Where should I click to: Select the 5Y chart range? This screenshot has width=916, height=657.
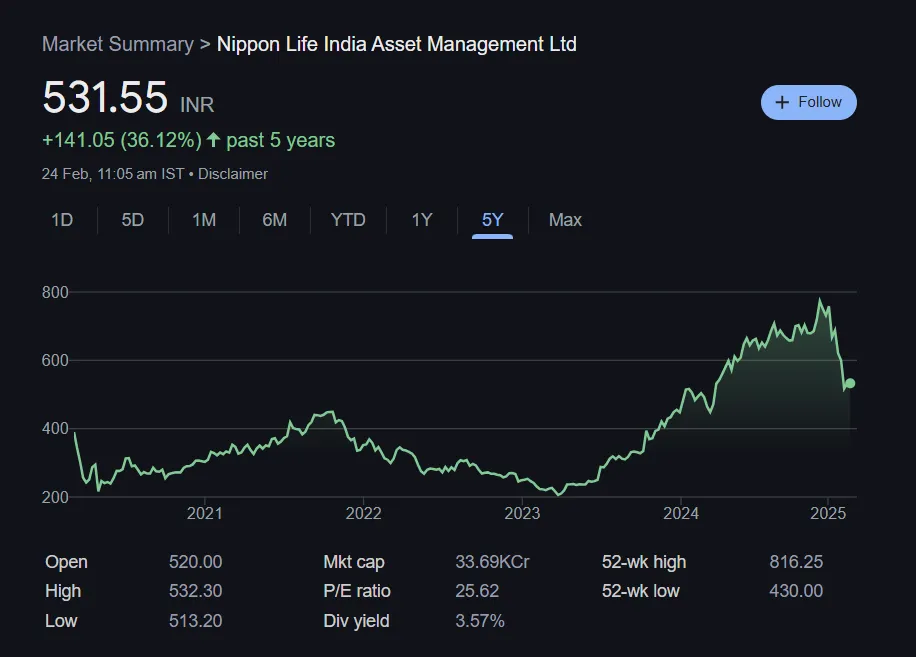tap(492, 220)
